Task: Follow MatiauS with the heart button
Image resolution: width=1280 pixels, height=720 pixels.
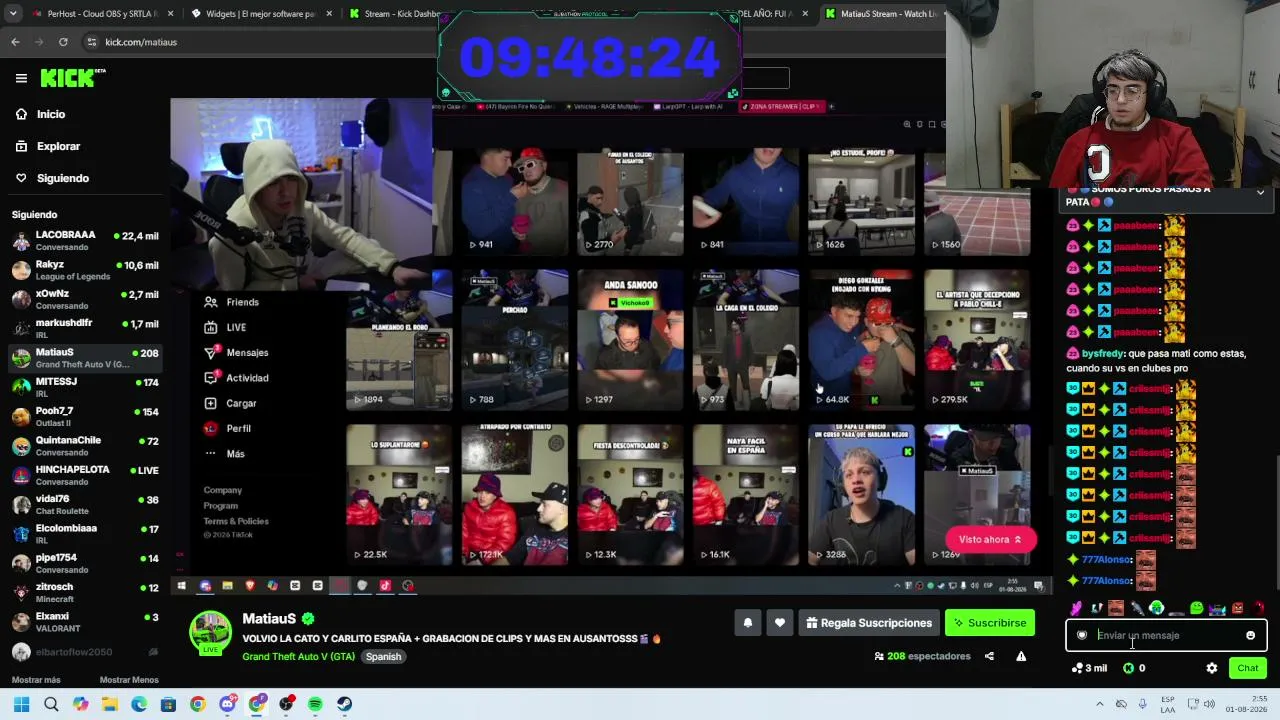Action: click(780, 623)
